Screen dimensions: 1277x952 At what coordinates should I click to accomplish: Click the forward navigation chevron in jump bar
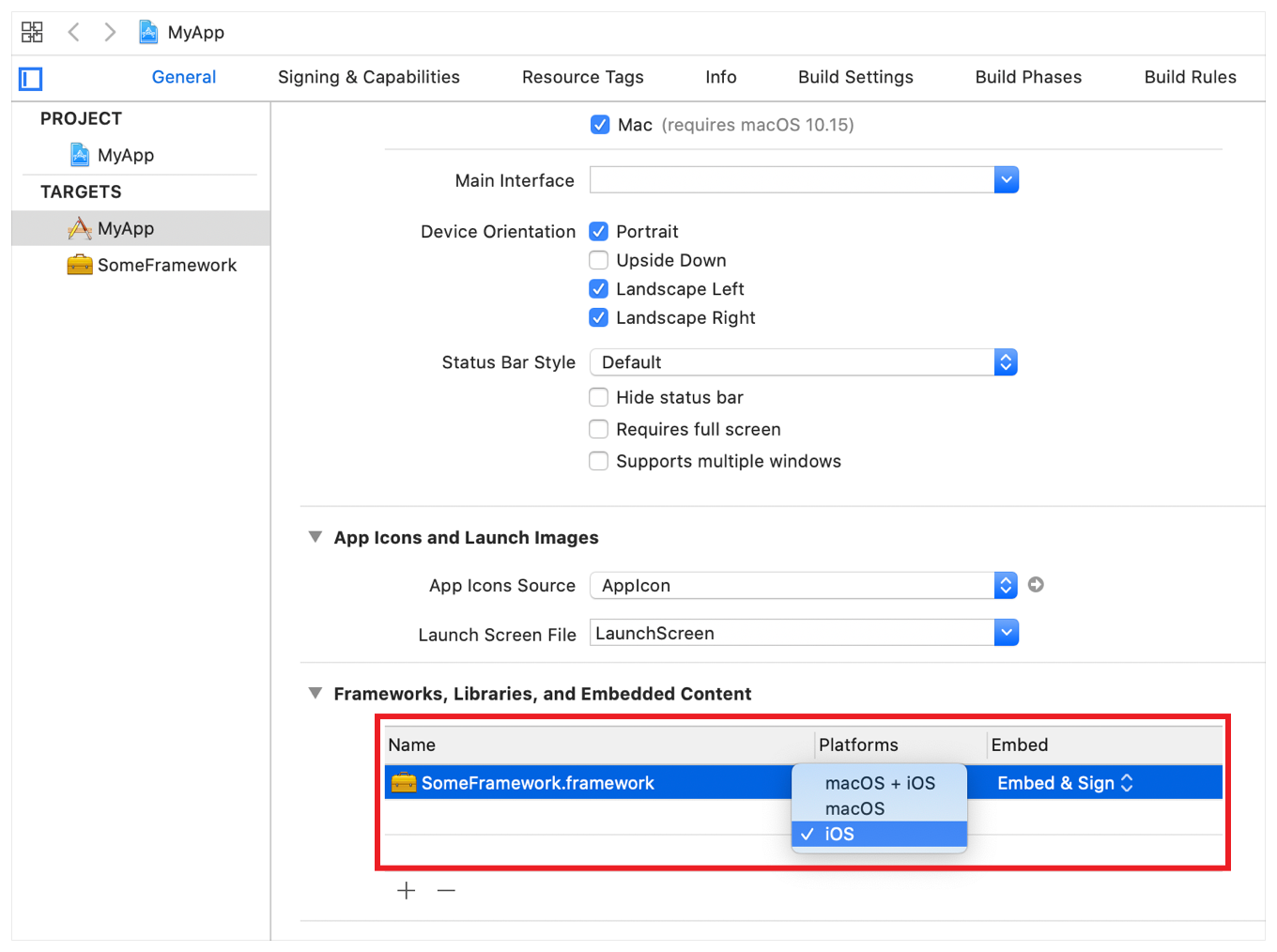pos(110,31)
